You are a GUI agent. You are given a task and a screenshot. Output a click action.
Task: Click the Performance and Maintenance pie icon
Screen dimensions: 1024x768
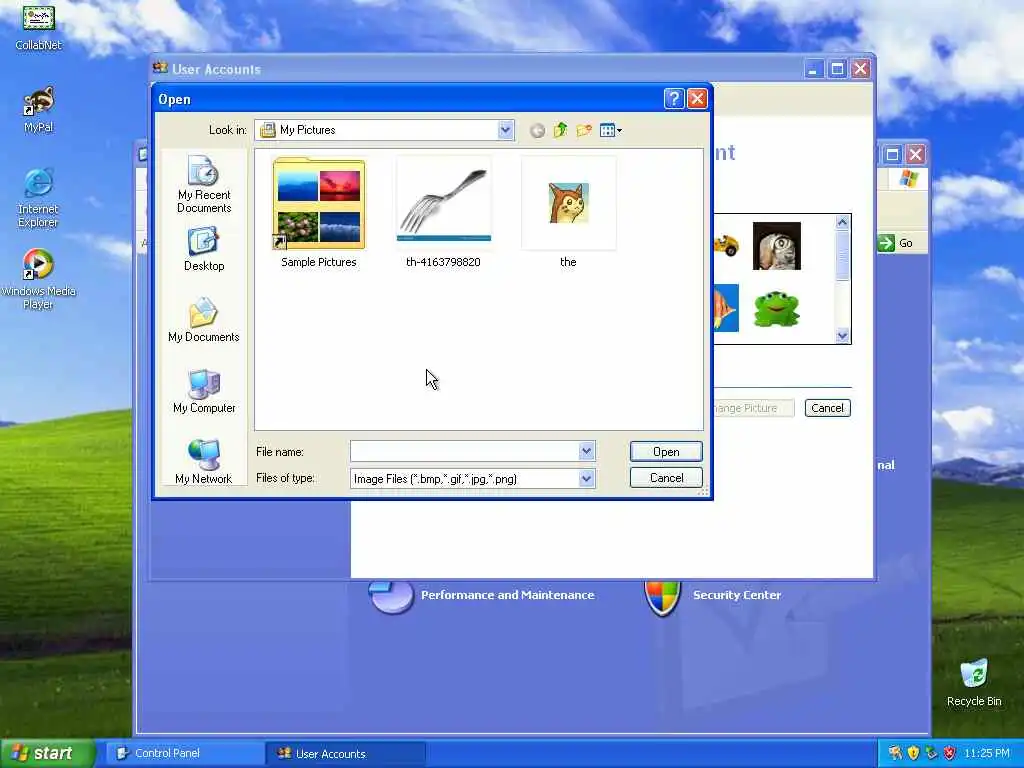click(x=391, y=595)
